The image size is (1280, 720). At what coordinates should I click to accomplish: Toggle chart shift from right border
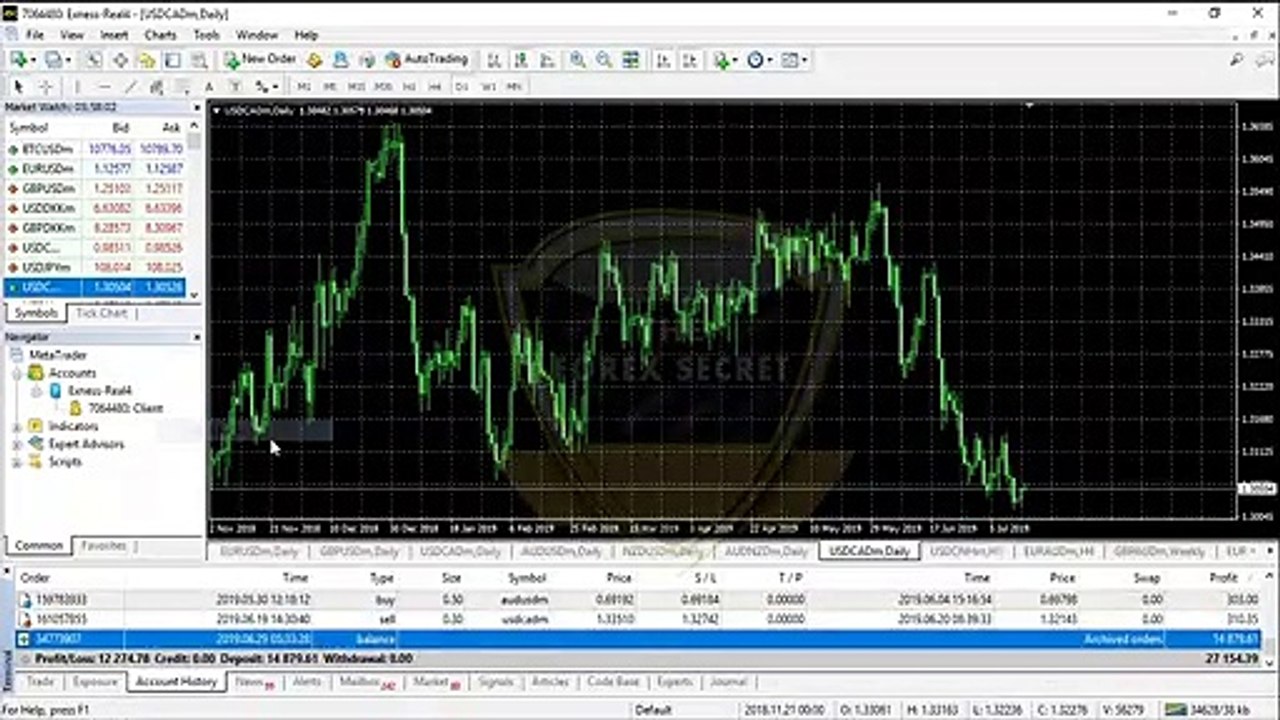coord(689,60)
